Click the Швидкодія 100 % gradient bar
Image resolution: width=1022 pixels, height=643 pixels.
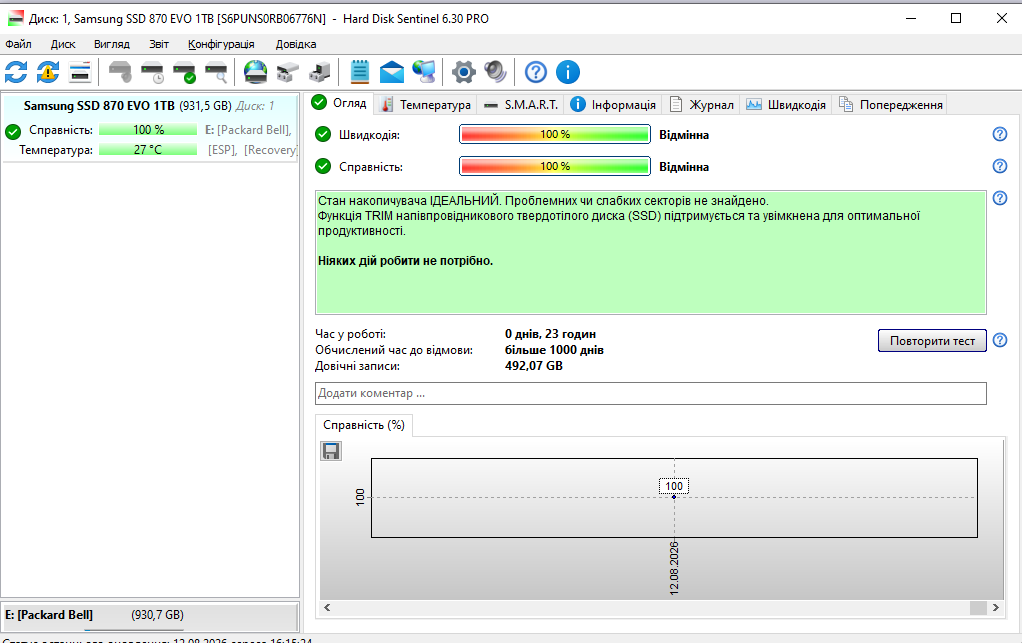555,134
